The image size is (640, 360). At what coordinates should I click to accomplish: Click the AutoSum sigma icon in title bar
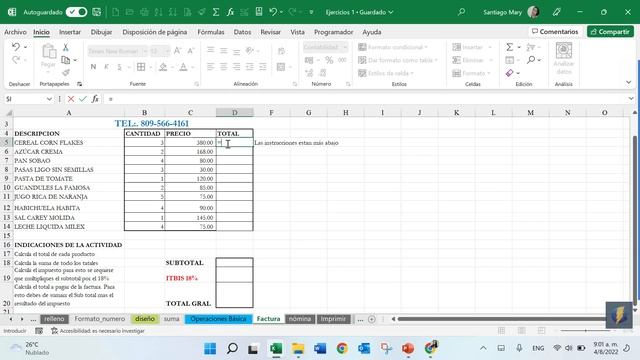click(216, 12)
